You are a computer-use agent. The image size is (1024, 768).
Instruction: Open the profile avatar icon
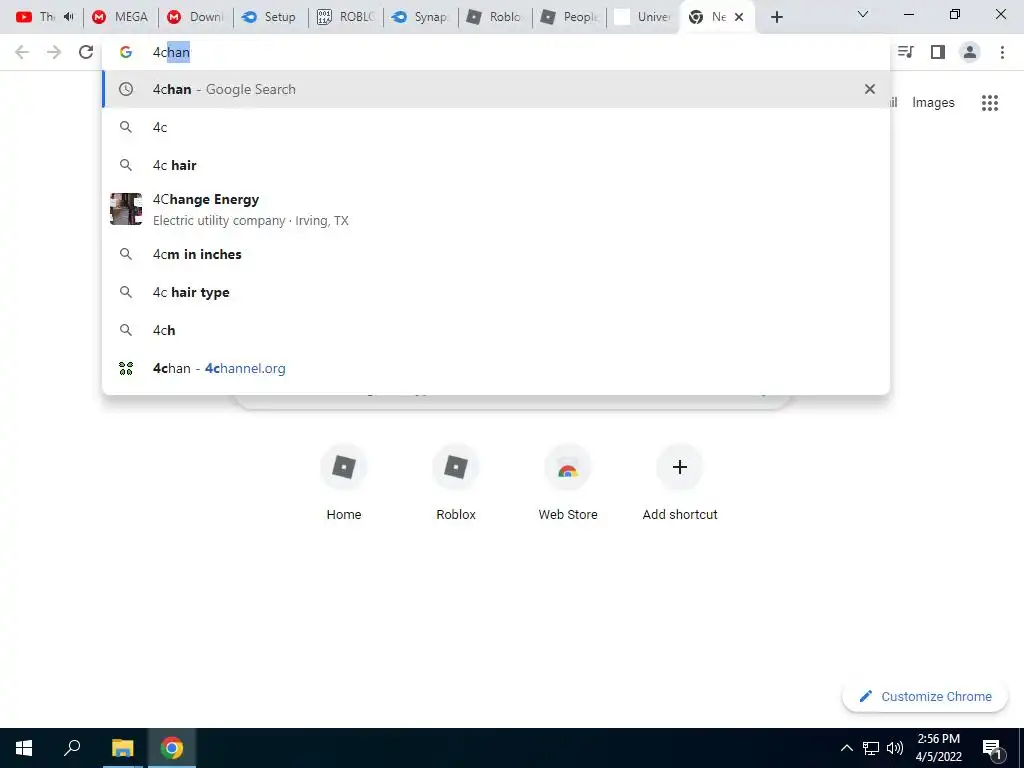coord(970,52)
